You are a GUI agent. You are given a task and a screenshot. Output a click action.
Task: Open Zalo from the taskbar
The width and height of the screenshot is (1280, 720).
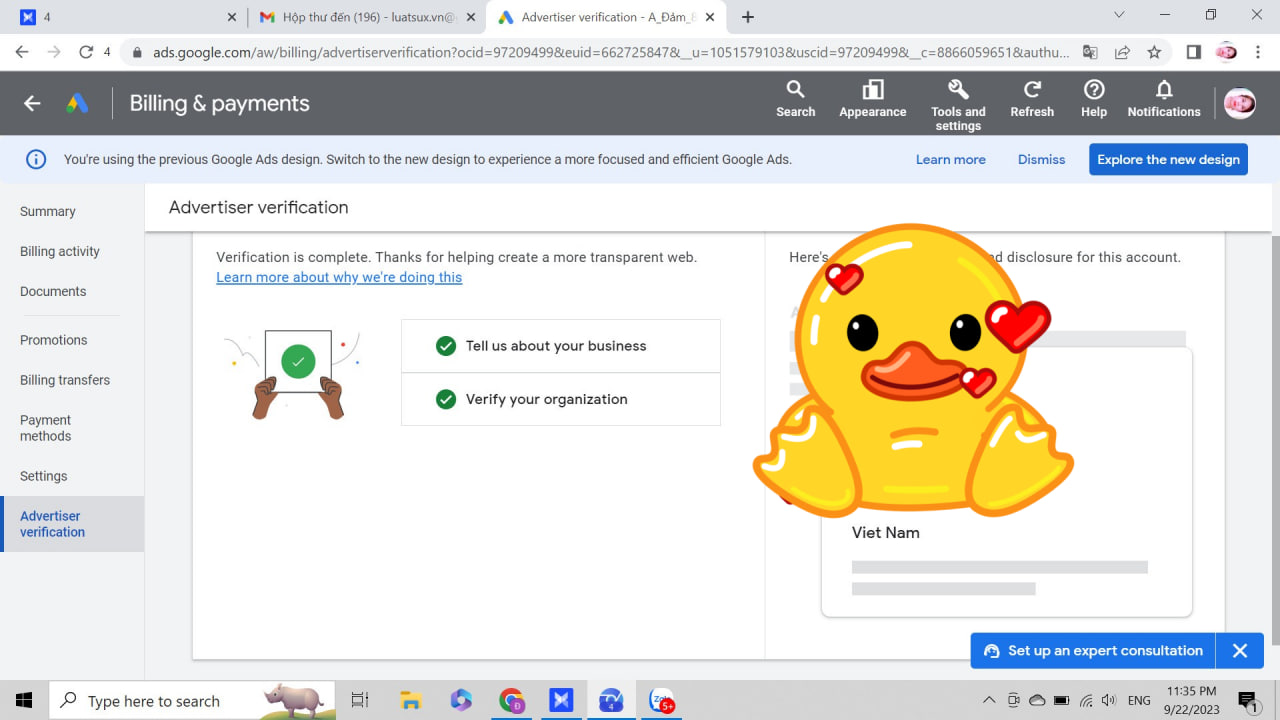661,700
